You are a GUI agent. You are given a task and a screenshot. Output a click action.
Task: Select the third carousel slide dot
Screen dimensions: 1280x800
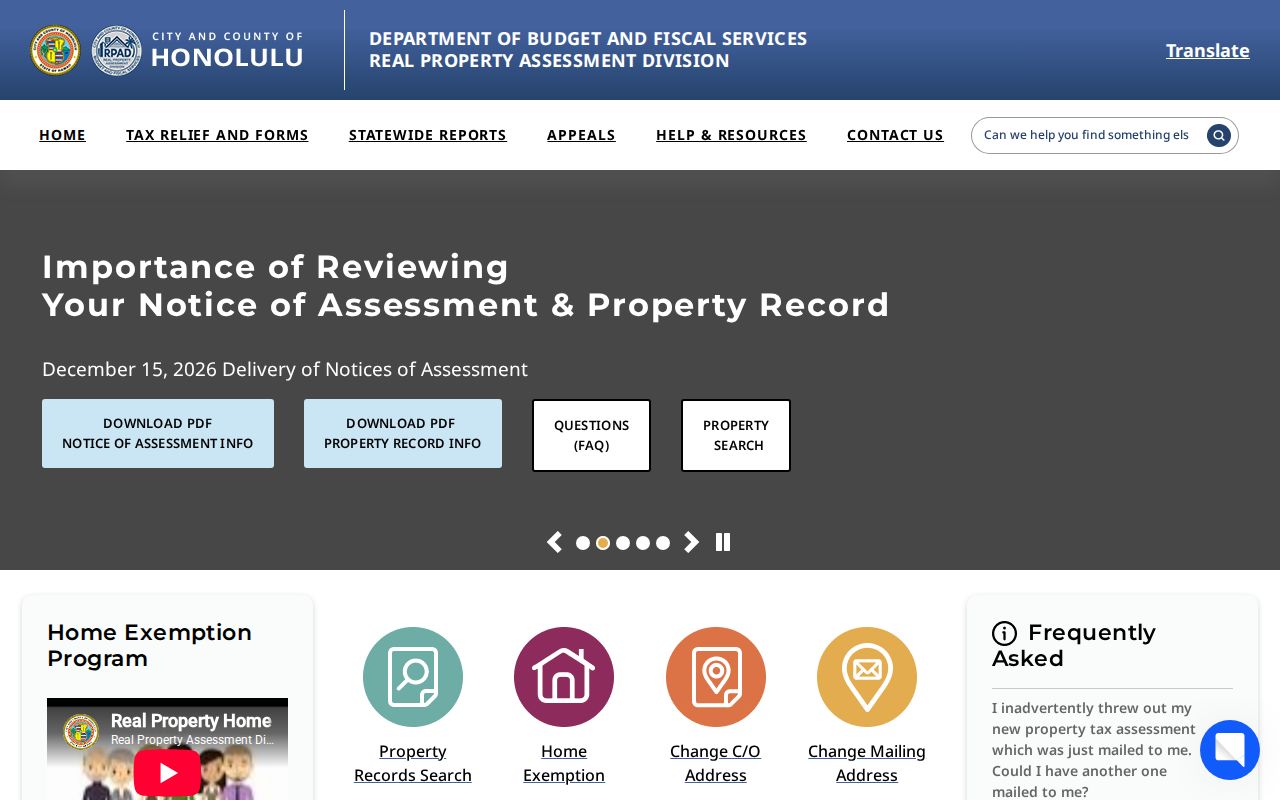(x=623, y=543)
